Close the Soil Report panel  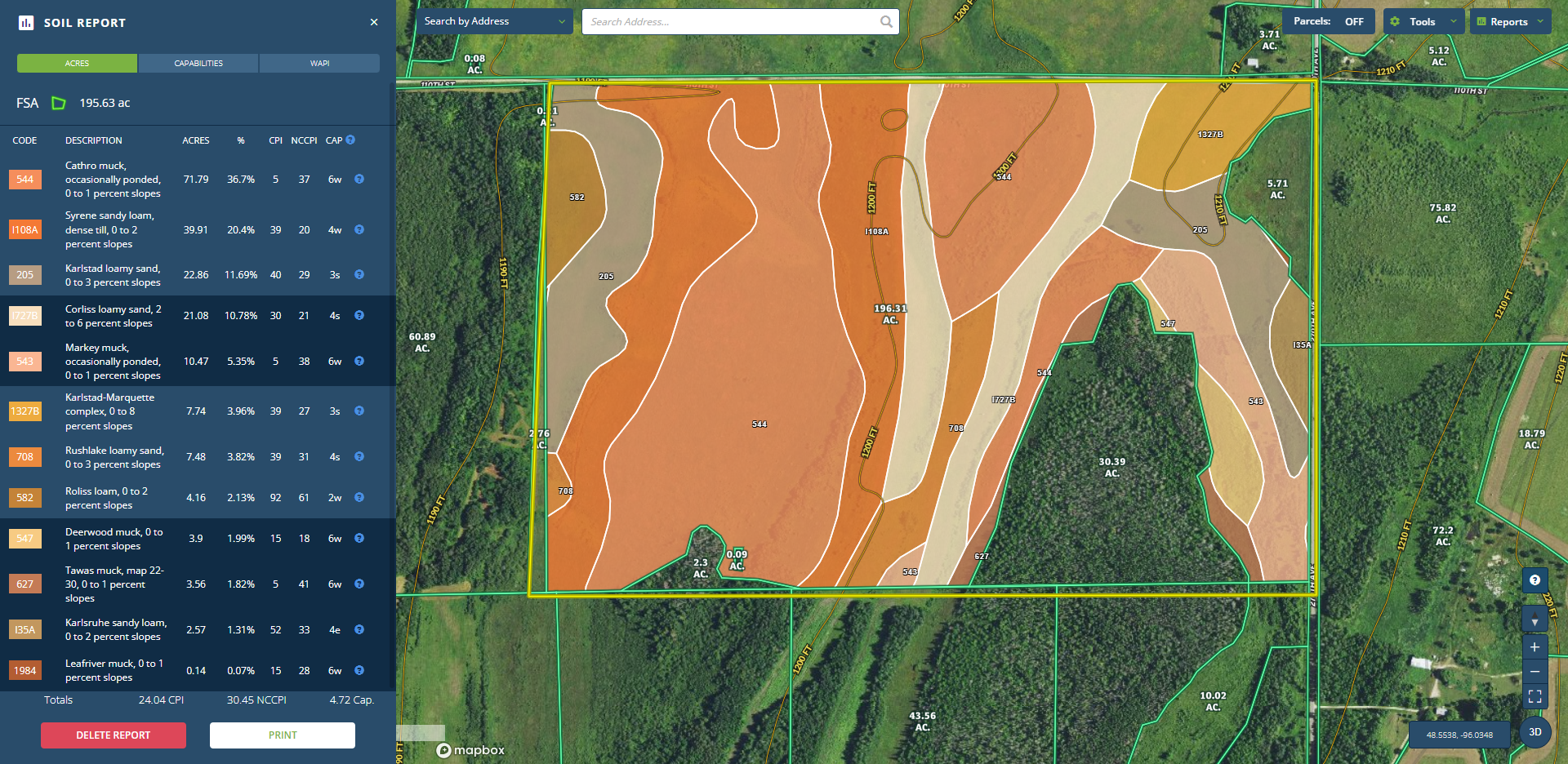click(x=374, y=22)
